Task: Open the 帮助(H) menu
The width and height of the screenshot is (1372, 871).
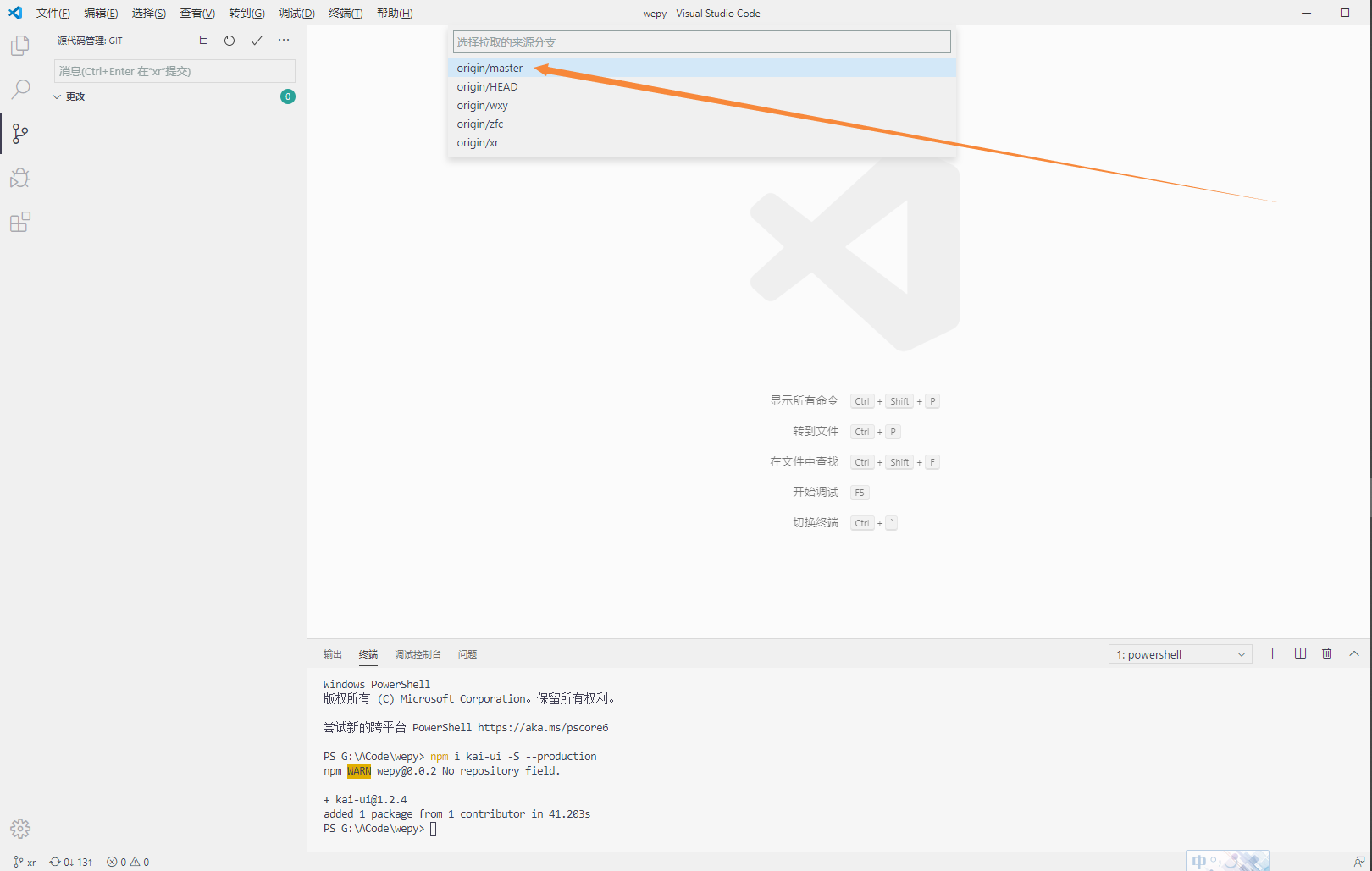Action: 395,13
